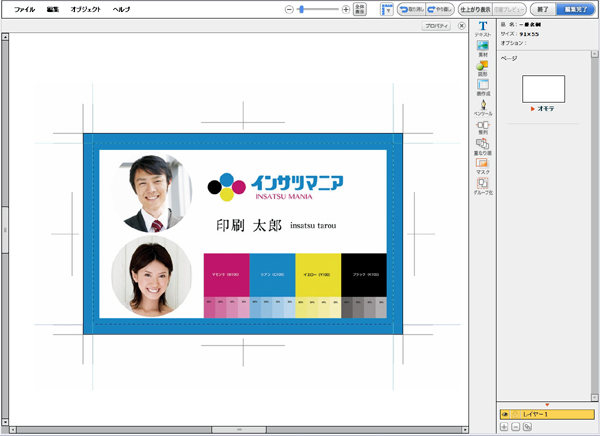Delete layer with the minus button

515,427
